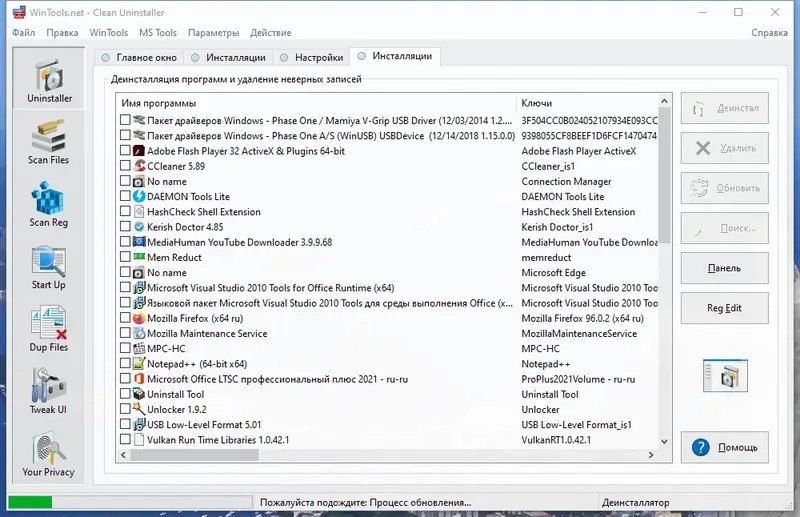Click the list's scroll up arrow

click(x=664, y=101)
